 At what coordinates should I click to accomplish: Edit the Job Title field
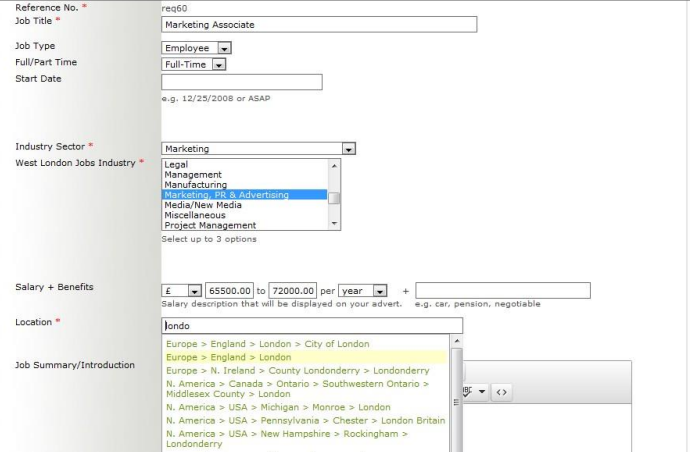(319, 25)
